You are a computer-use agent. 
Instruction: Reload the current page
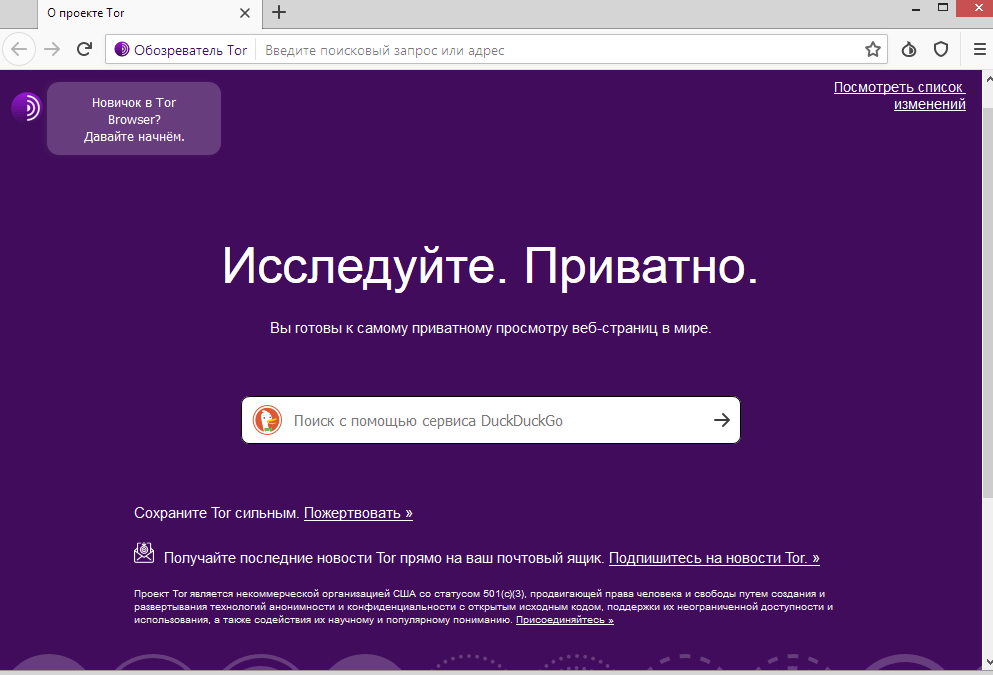[84, 49]
